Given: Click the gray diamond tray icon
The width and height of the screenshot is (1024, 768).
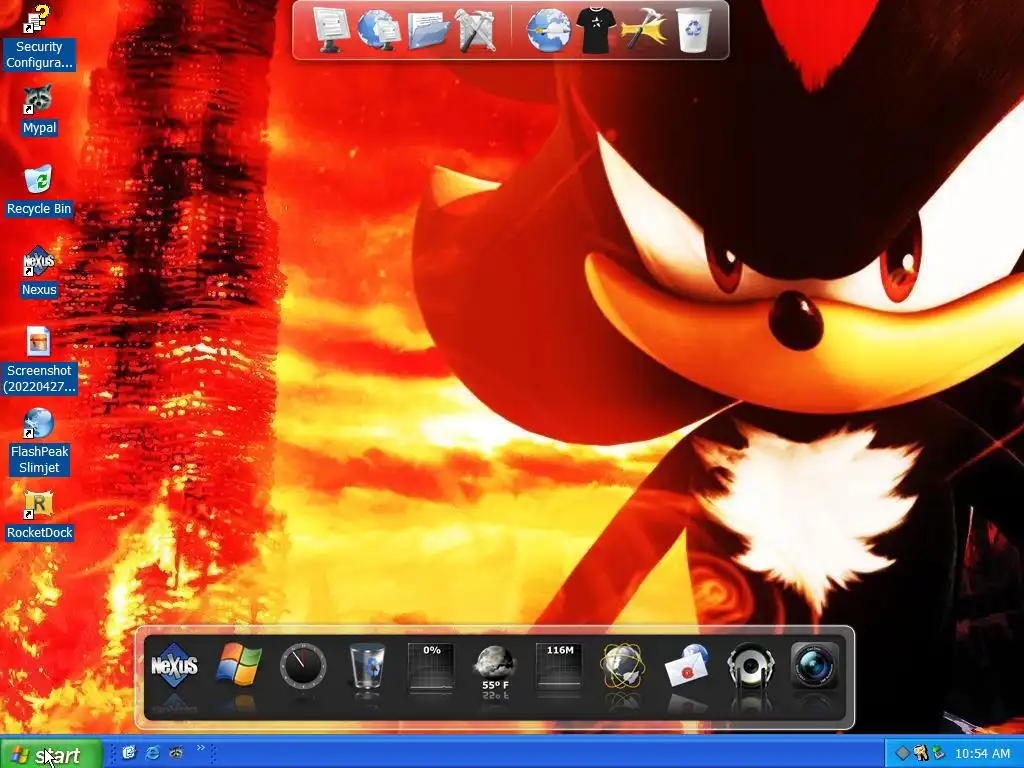Looking at the screenshot, I should tap(903, 754).
